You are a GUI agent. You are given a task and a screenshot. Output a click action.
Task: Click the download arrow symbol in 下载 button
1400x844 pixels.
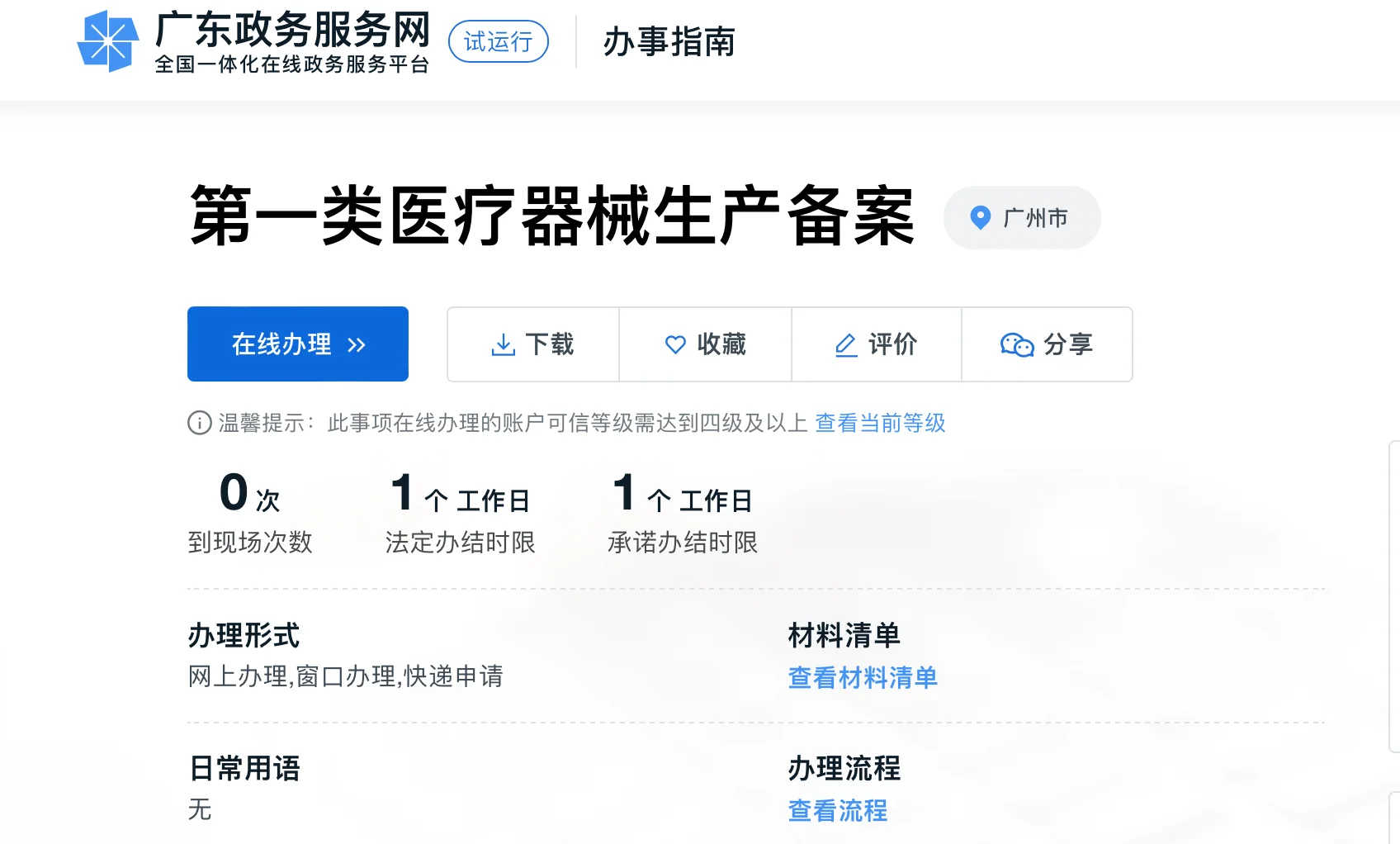click(x=504, y=344)
